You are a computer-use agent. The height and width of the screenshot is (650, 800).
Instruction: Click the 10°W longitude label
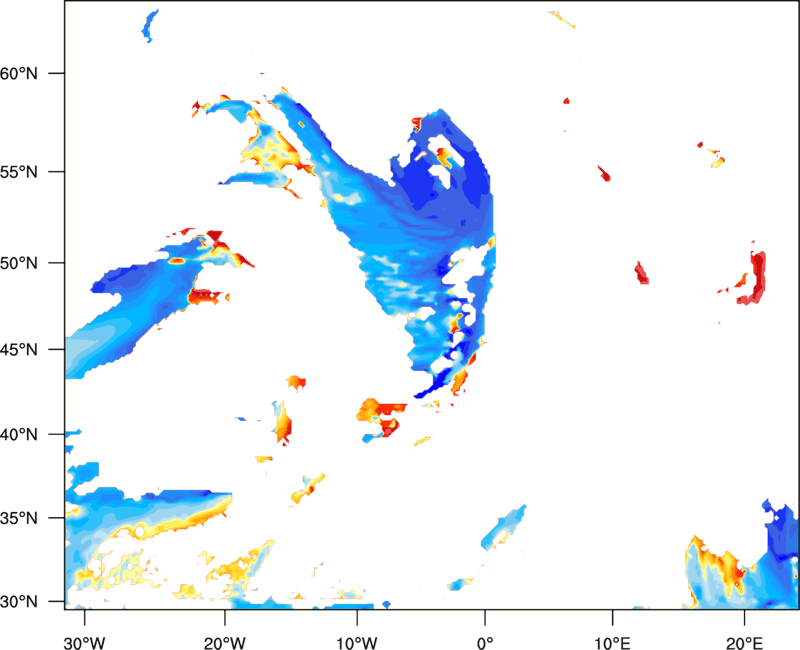[x=357, y=643]
